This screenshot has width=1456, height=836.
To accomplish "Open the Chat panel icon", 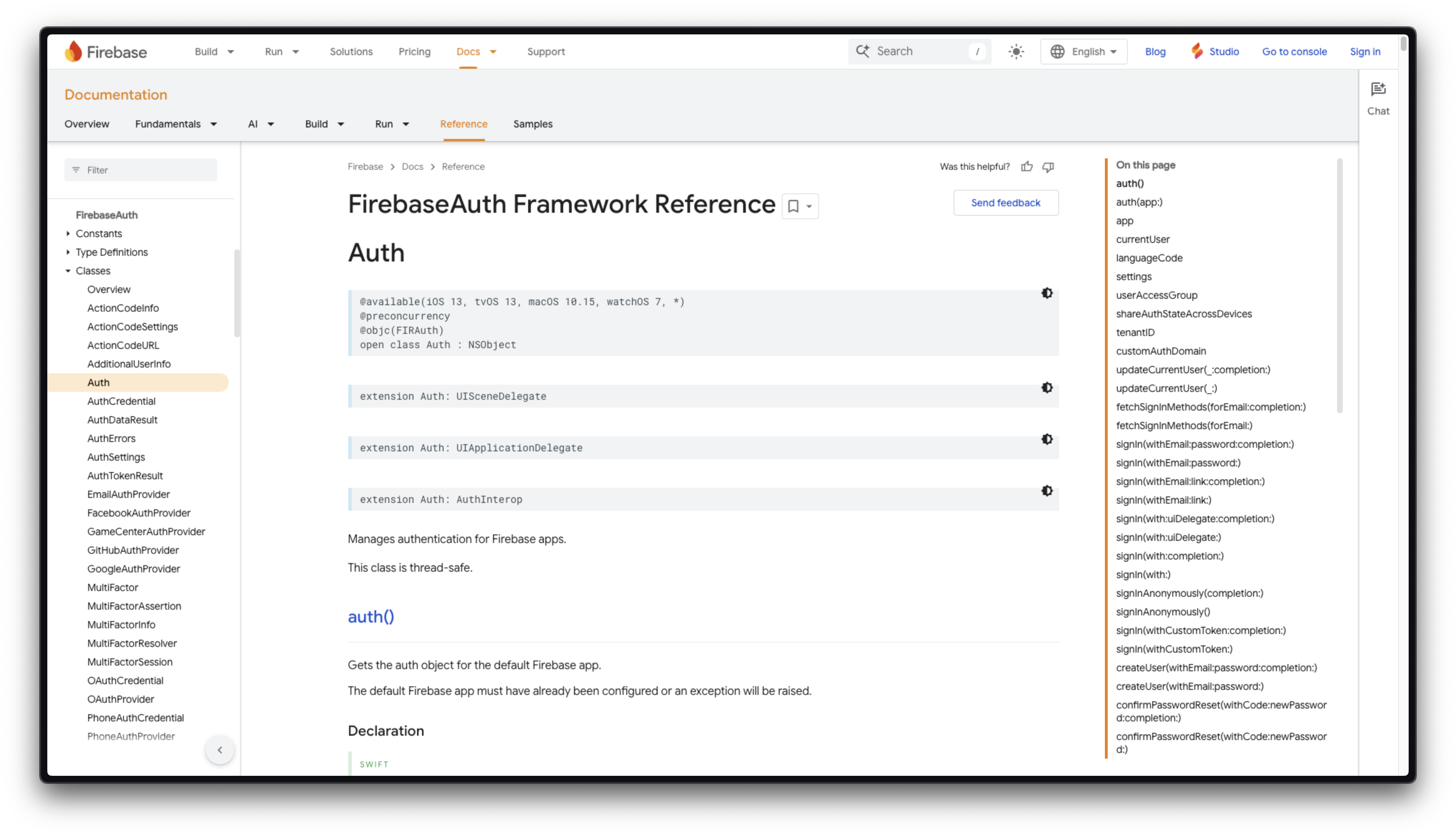I will 1378,89.
